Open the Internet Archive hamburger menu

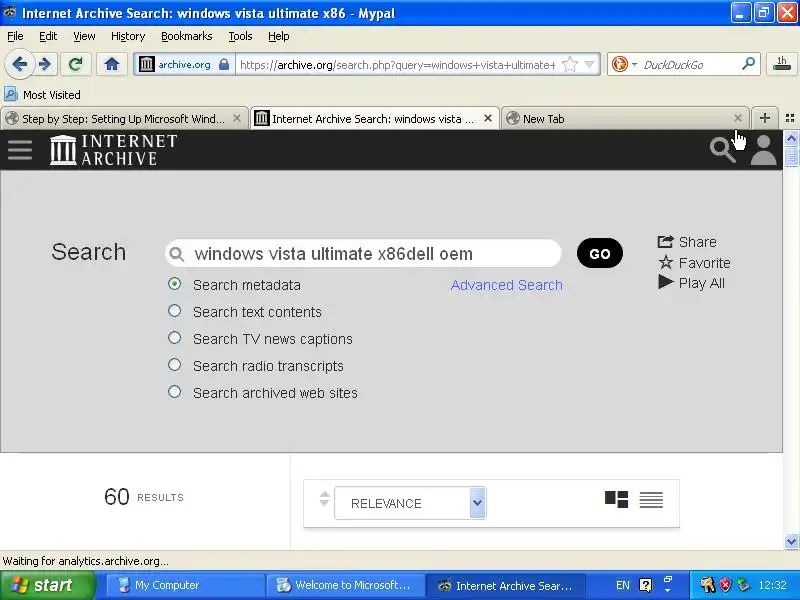pyautogui.click(x=20, y=149)
